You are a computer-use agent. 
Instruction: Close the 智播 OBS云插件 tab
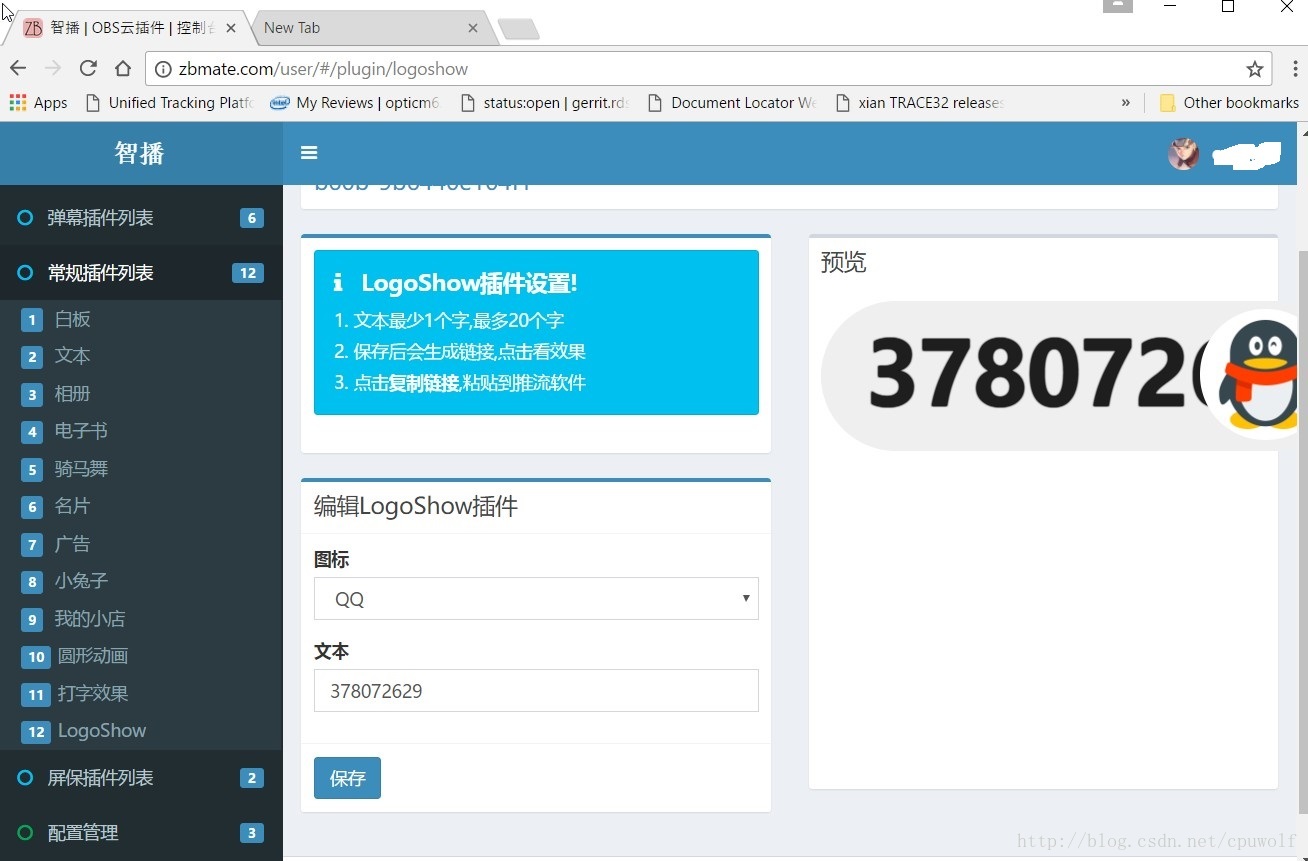tap(231, 28)
